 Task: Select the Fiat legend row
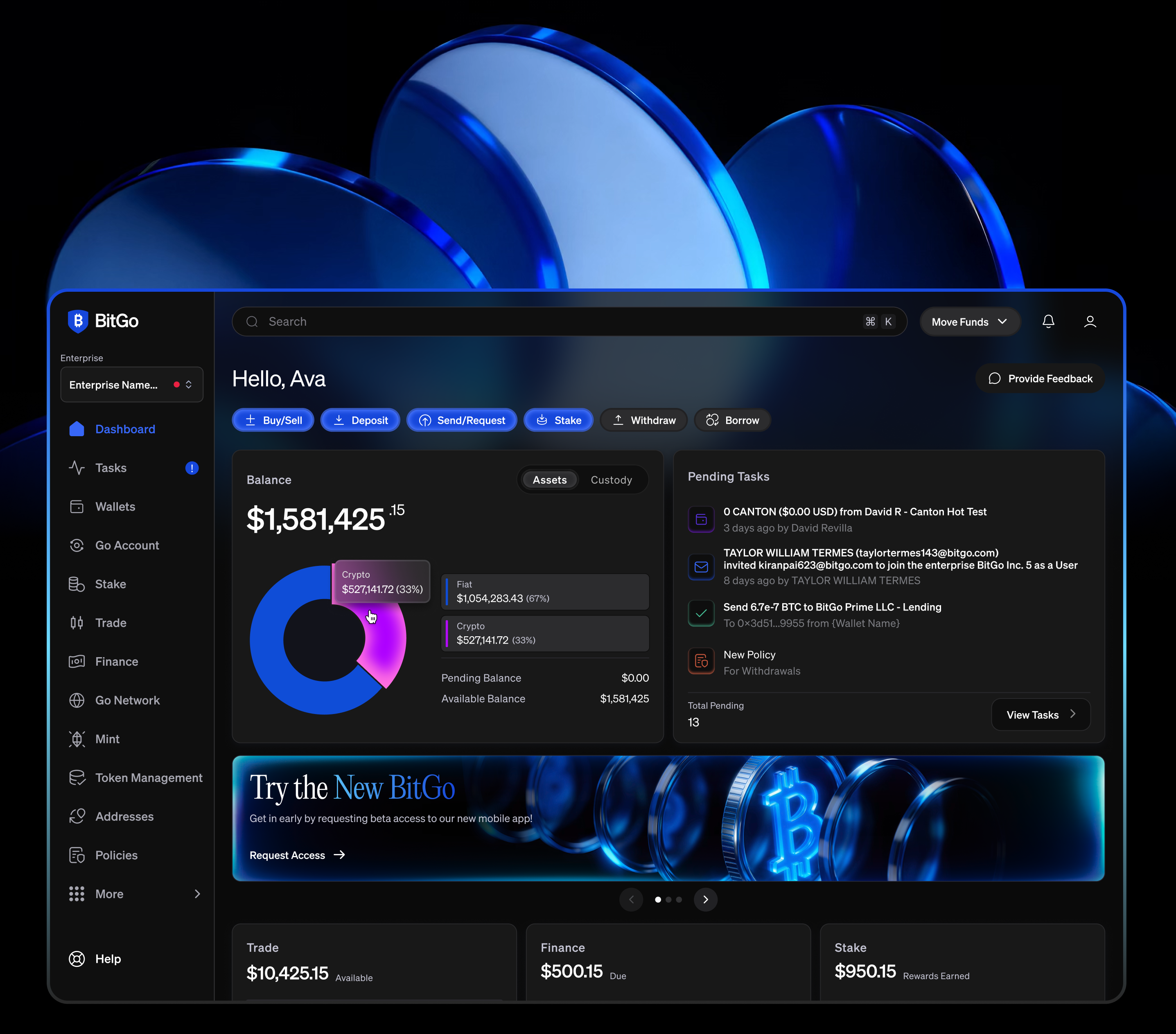tap(545, 592)
